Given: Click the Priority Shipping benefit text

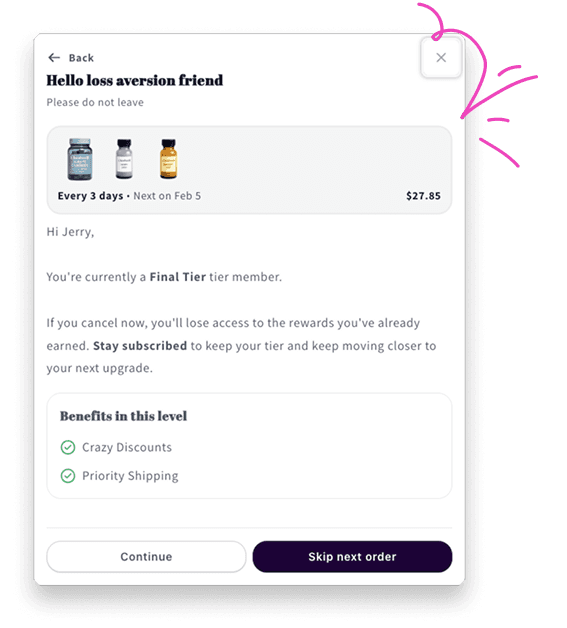Looking at the screenshot, I should pyautogui.click(x=130, y=476).
